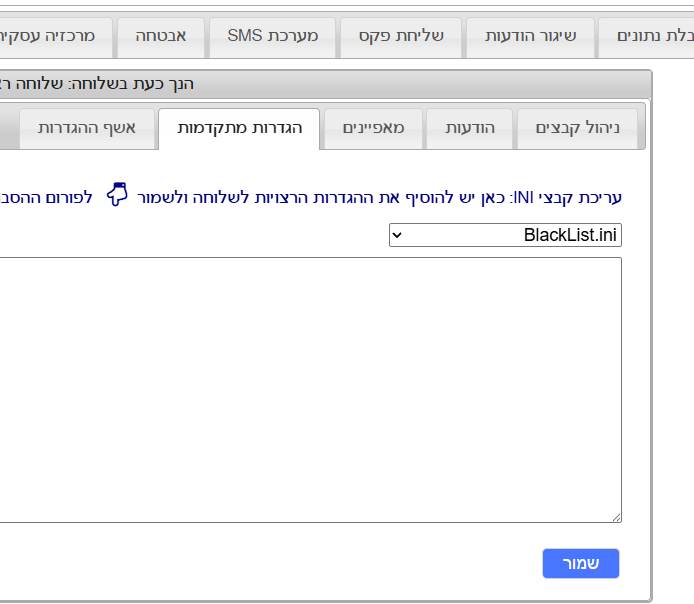Open the שליחת פקס top tab
This screenshot has width=694, height=604.
pyautogui.click(x=400, y=36)
